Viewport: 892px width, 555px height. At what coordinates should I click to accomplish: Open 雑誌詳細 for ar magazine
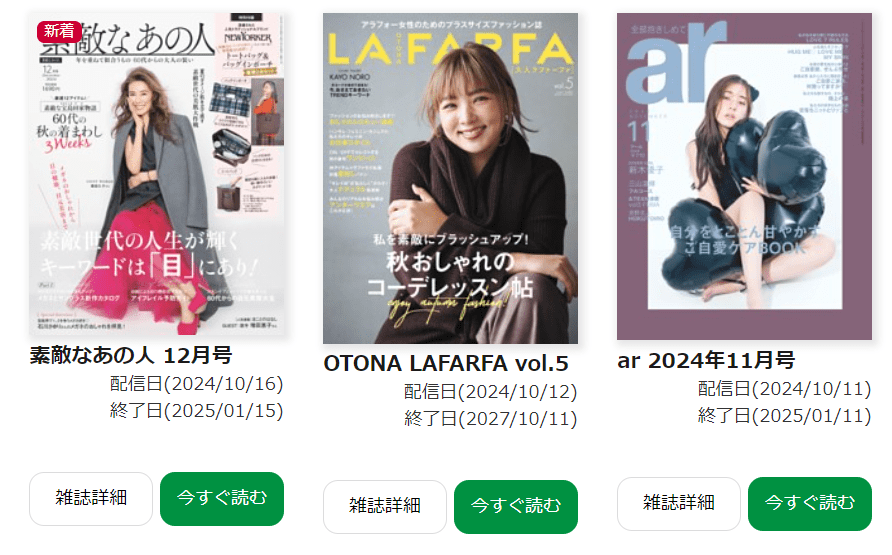(679, 504)
